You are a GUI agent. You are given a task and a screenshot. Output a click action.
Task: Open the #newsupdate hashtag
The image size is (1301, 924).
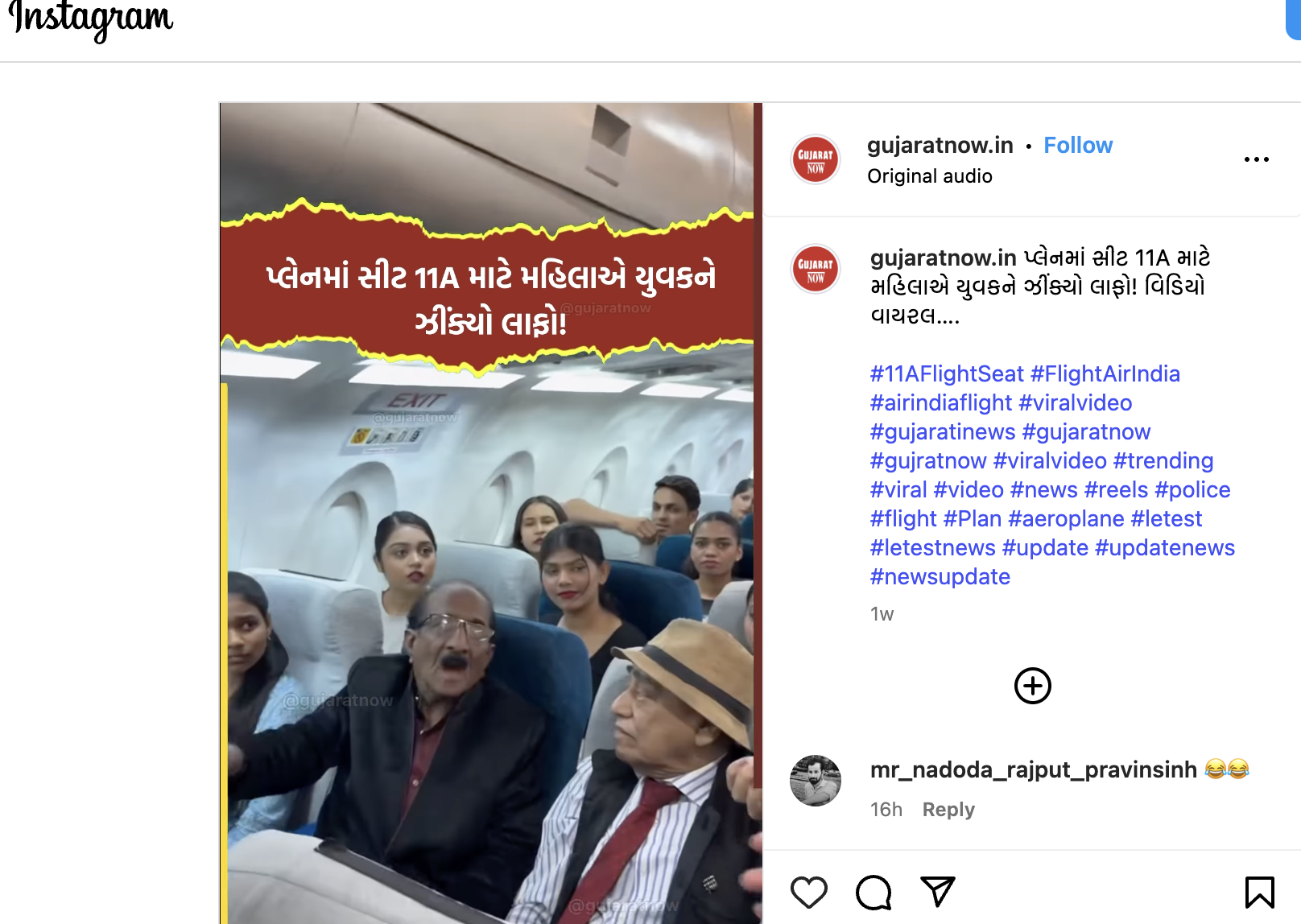(x=940, y=577)
